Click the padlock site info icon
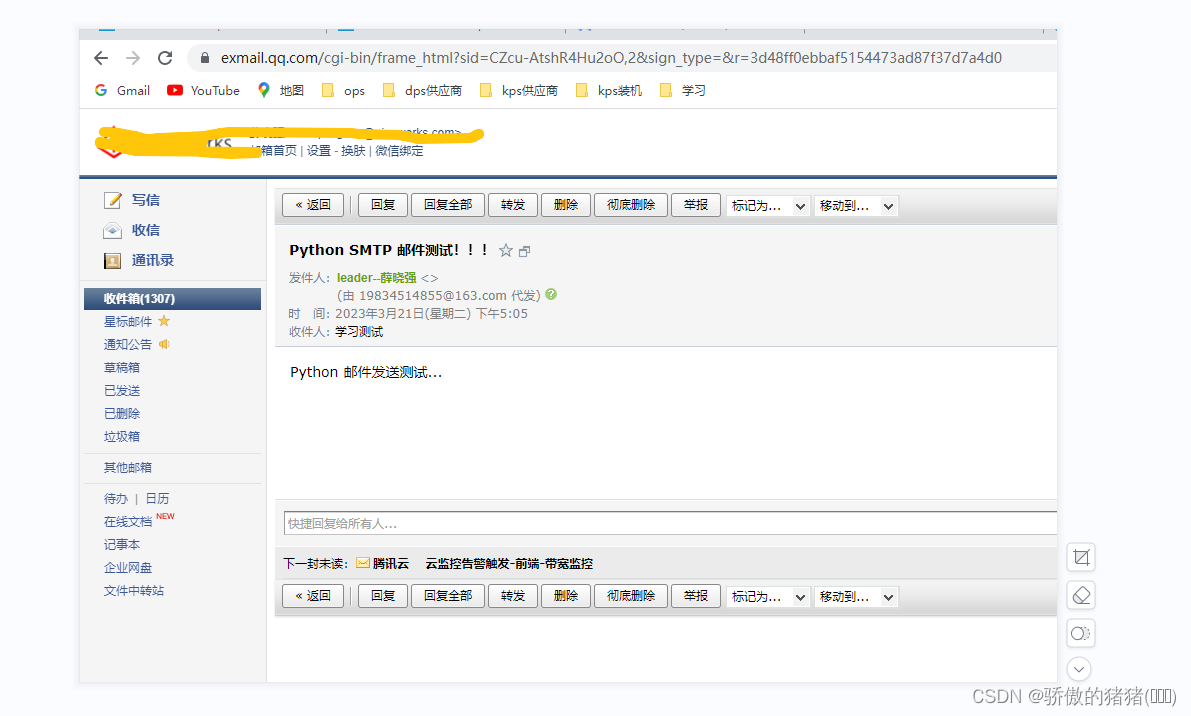Image resolution: width=1191 pixels, height=716 pixels. coord(204,58)
